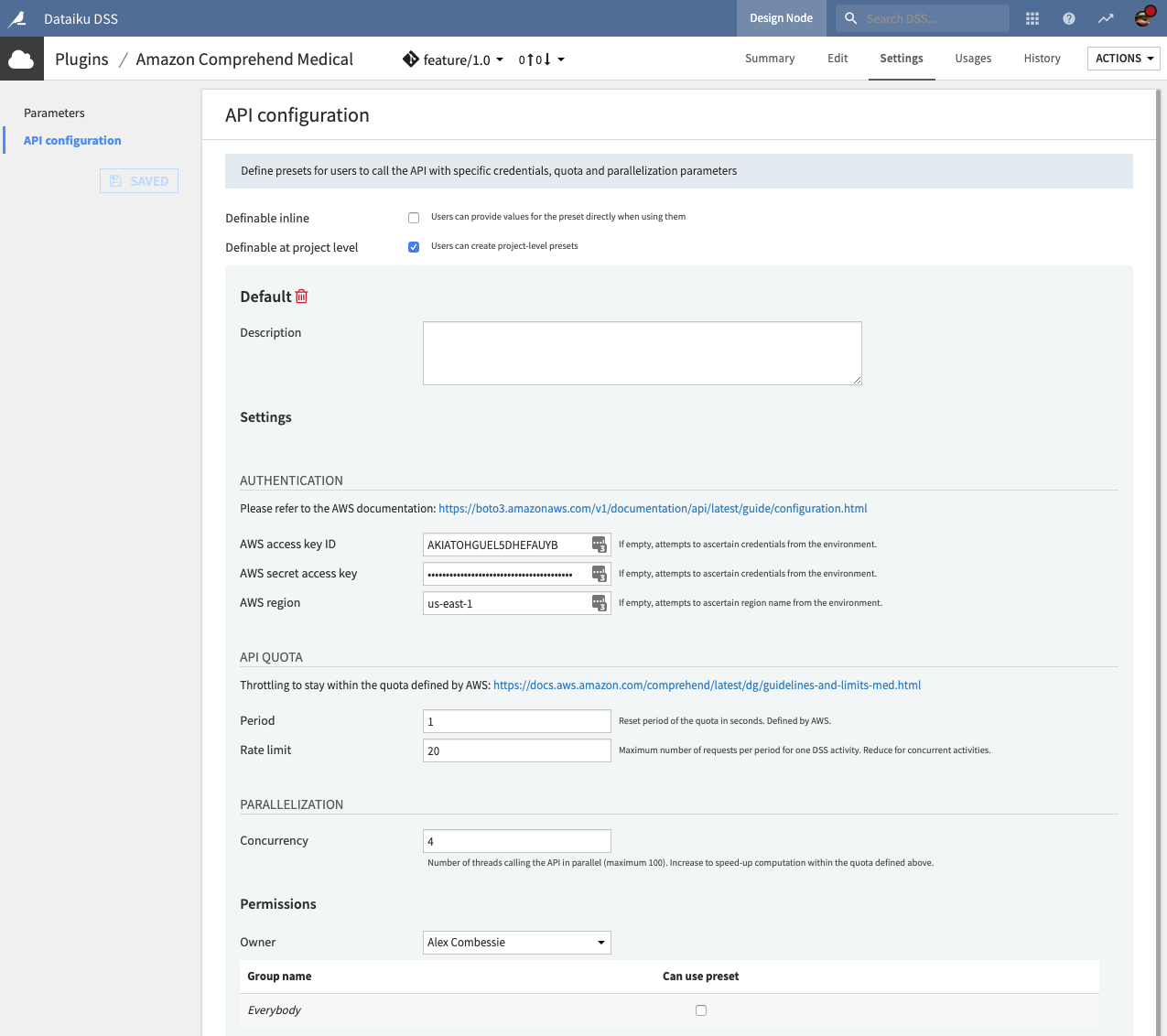Check Can use preset for Everybody group
The width and height of the screenshot is (1167, 1036).
[701, 1009]
